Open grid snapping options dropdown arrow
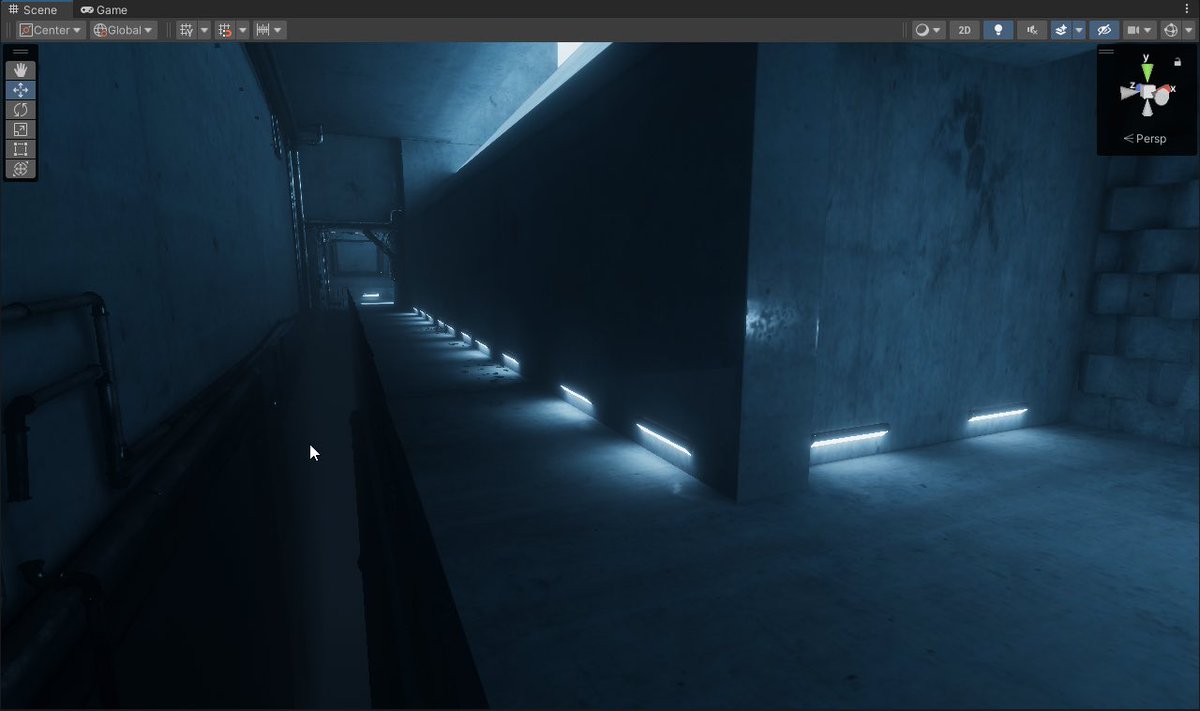This screenshot has width=1200, height=711. pyautogui.click(x=243, y=30)
